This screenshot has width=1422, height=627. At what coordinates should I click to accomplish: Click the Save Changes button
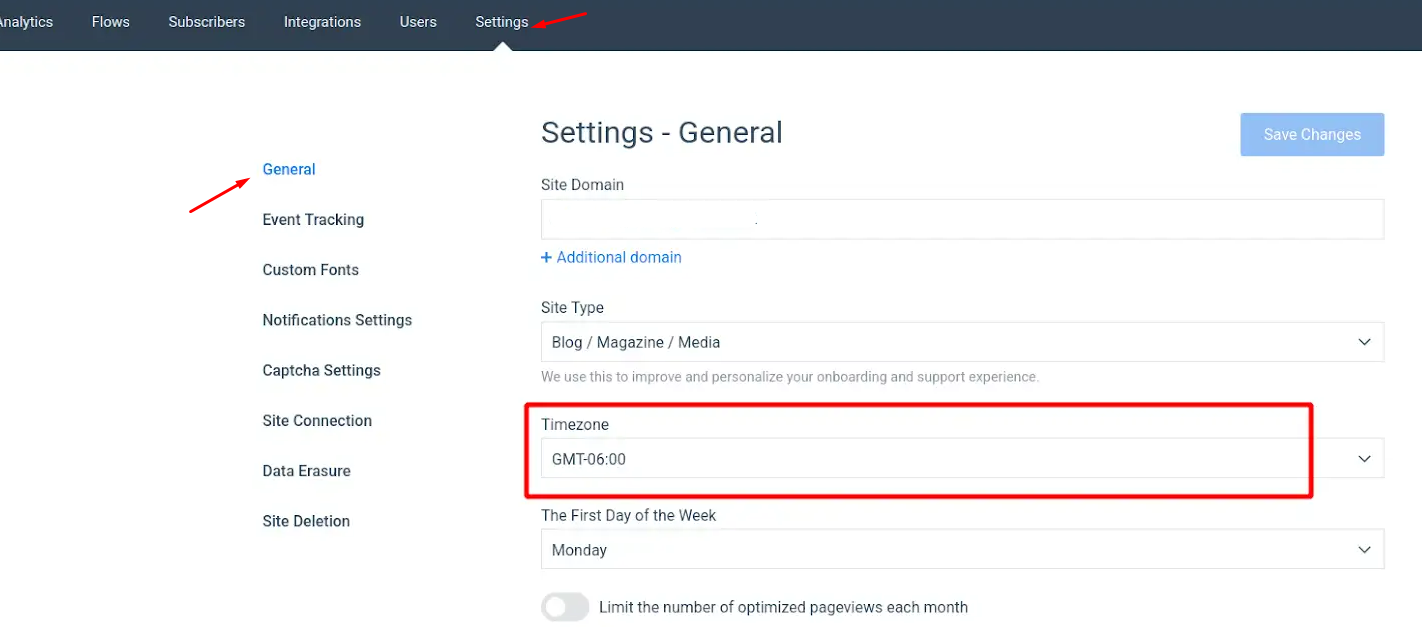(x=1311, y=135)
